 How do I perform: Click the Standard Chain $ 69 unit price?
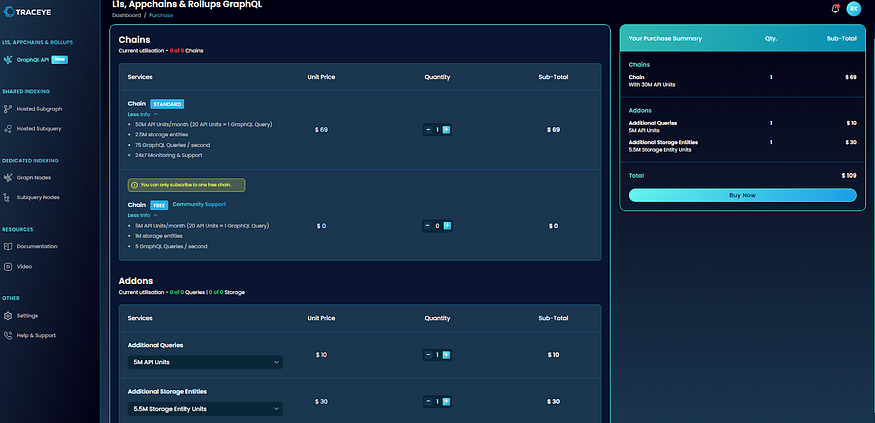(x=321, y=129)
